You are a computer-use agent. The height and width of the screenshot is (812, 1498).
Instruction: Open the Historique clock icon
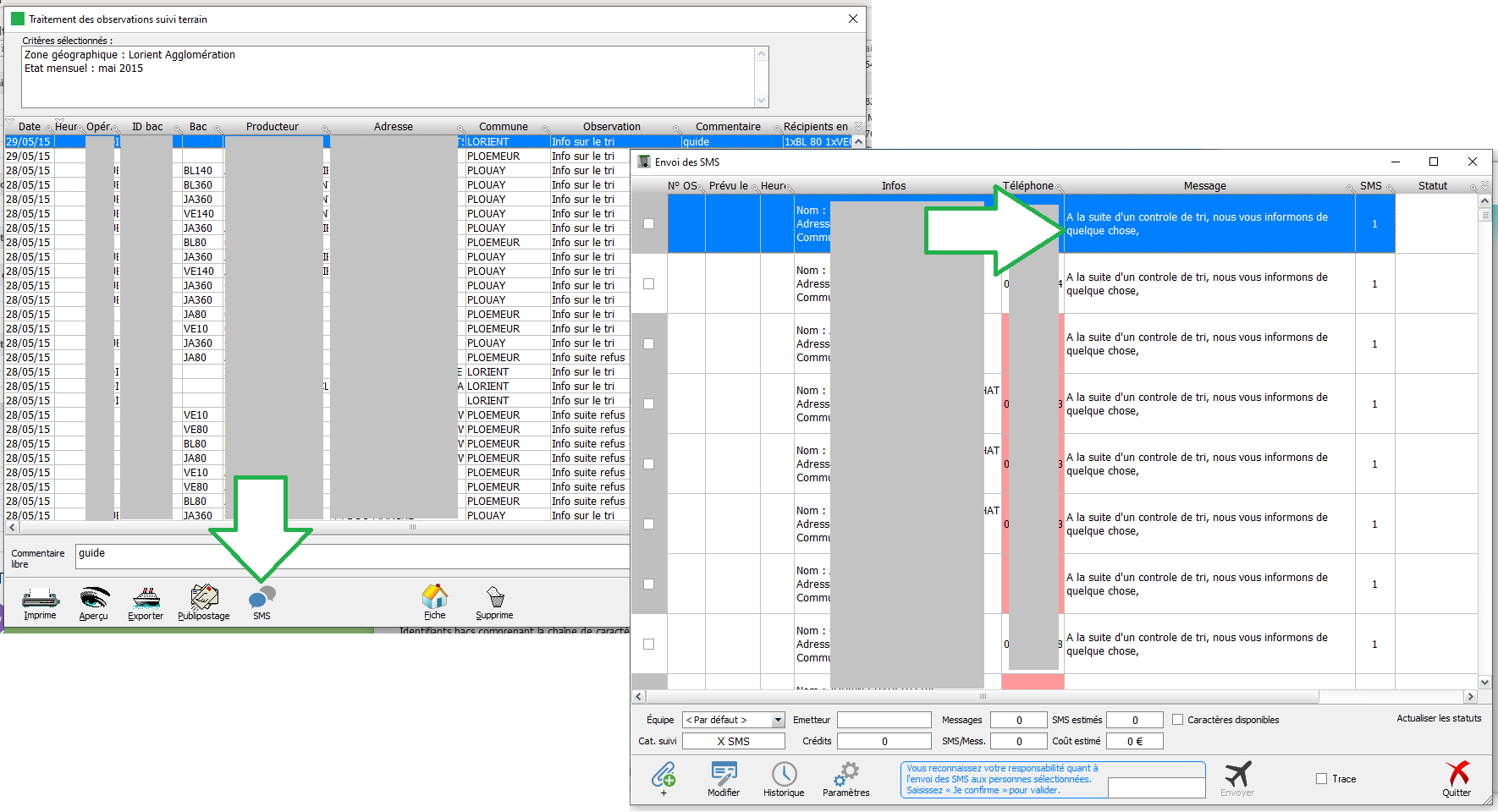[x=784, y=776]
